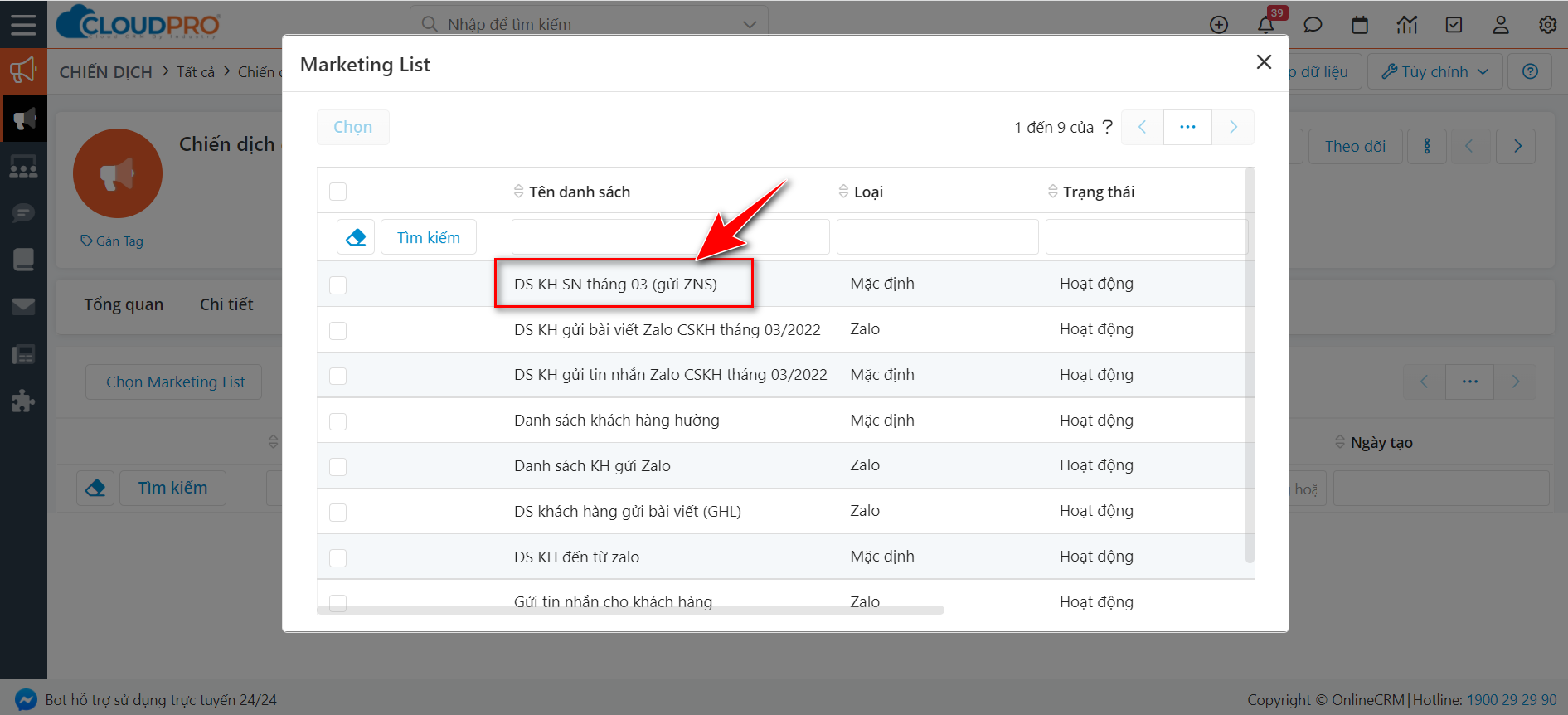Check the DS khách hàng gửi bài viết (GHL) row
This screenshot has height=715, width=1568.
(337, 512)
